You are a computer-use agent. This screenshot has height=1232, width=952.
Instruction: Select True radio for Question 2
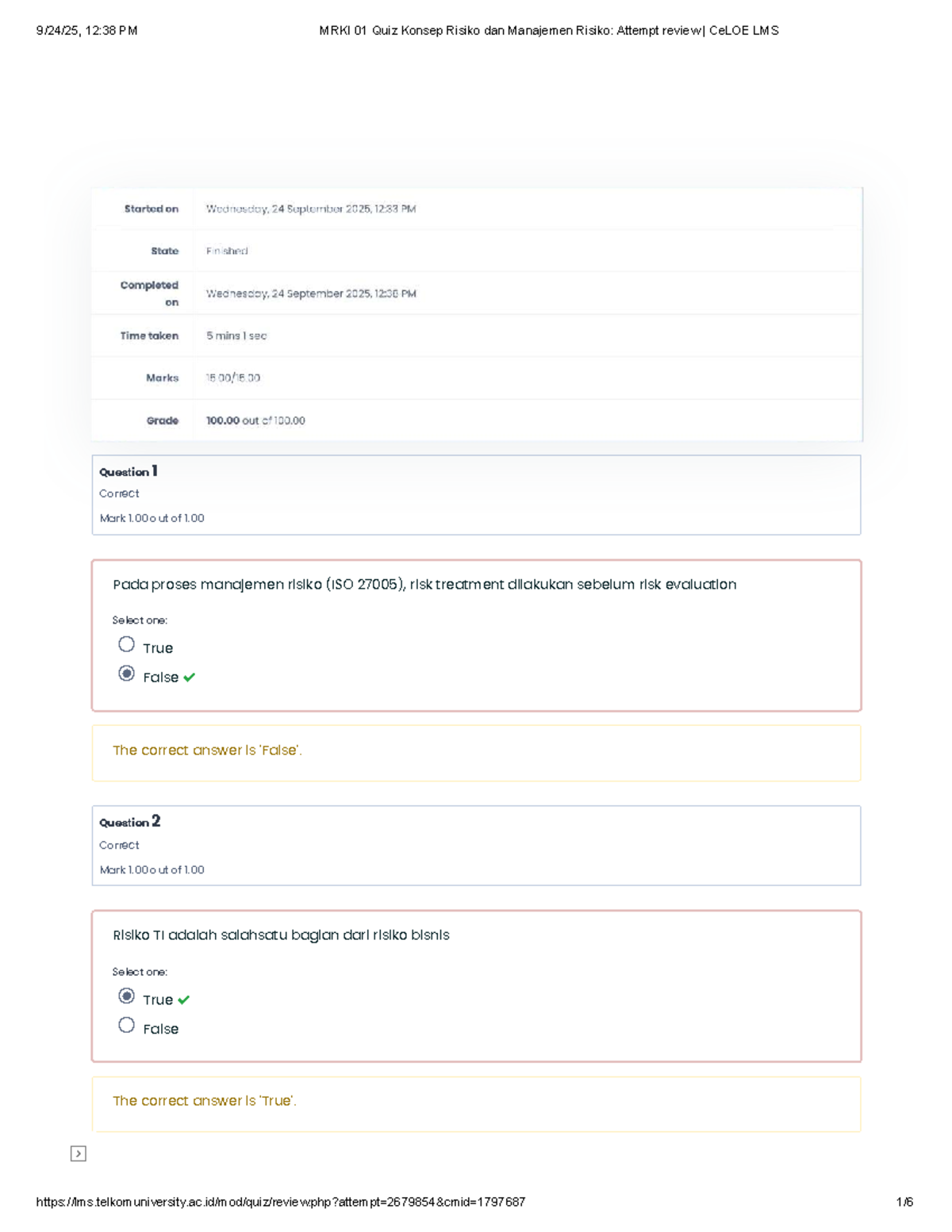pos(126,996)
